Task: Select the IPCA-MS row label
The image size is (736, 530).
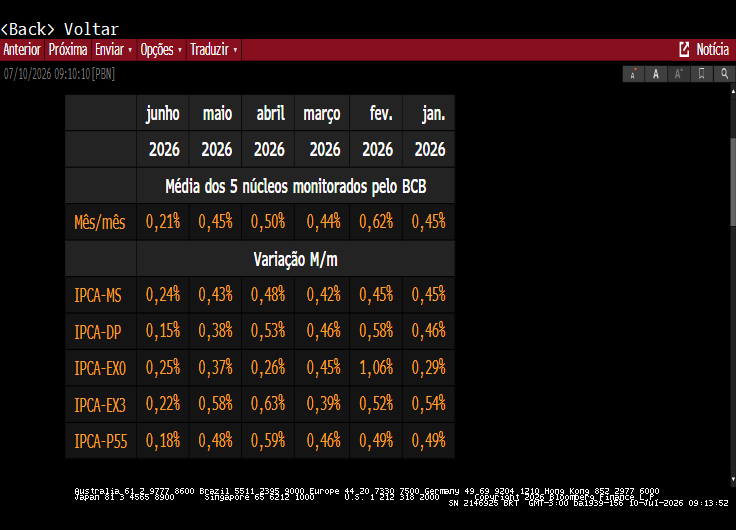Action: (98, 295)
